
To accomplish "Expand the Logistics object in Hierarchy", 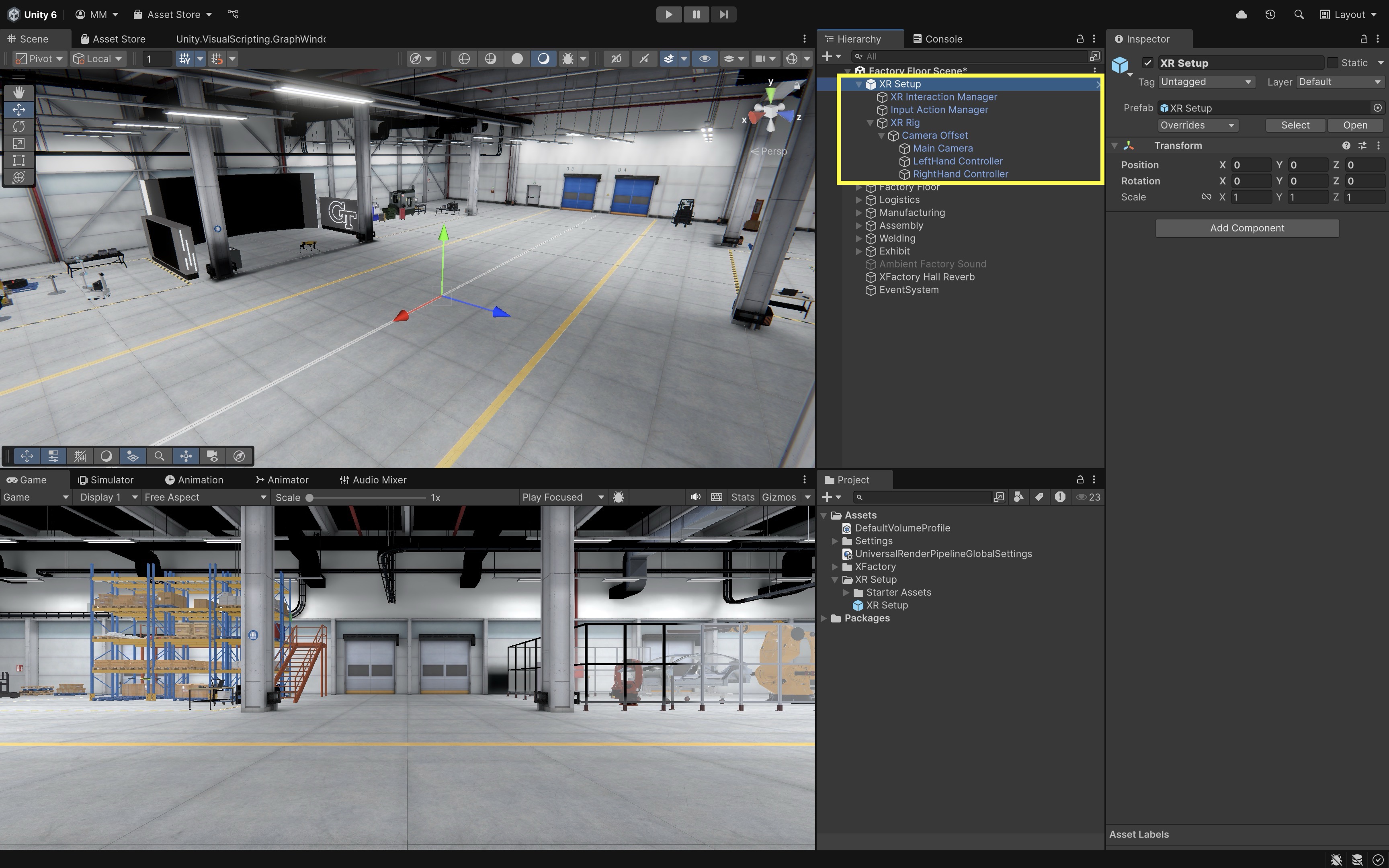I will [858, 200].
